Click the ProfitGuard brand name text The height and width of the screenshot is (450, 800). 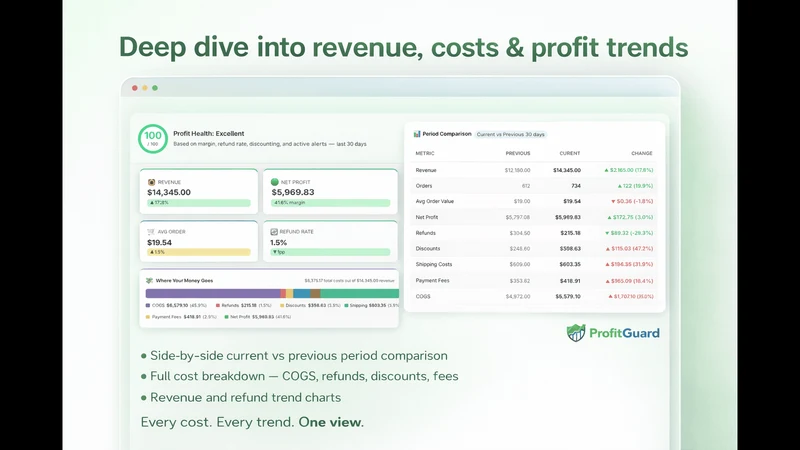click(x=624, y=333)
